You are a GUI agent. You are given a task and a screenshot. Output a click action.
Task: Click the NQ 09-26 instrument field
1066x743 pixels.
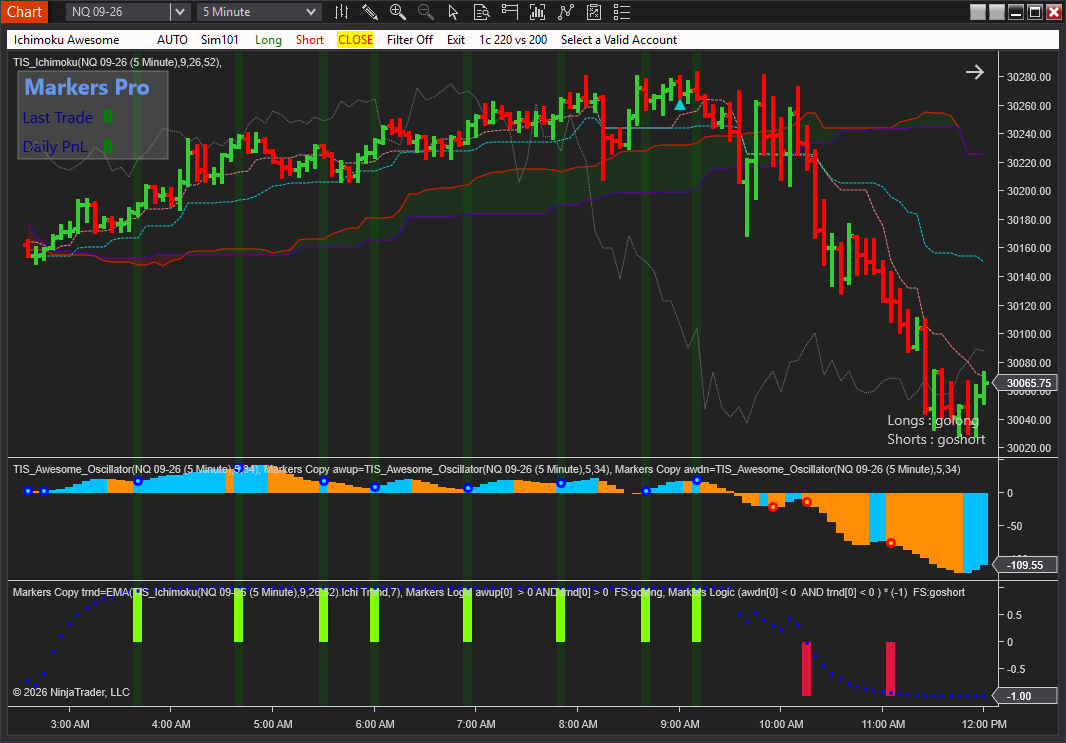[x=118, y=12]
